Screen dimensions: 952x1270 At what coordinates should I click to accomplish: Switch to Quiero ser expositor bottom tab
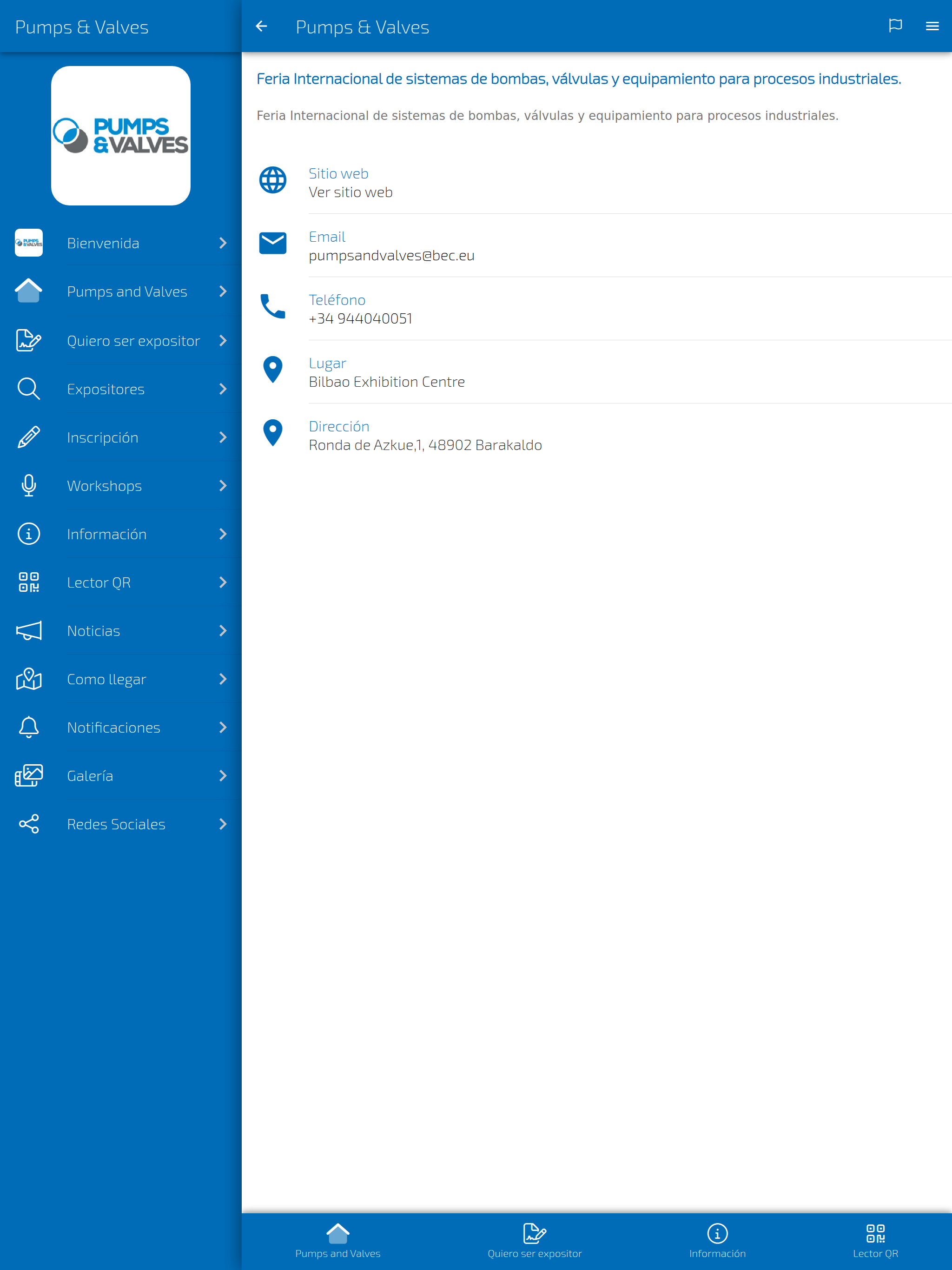click(535, 1241)
